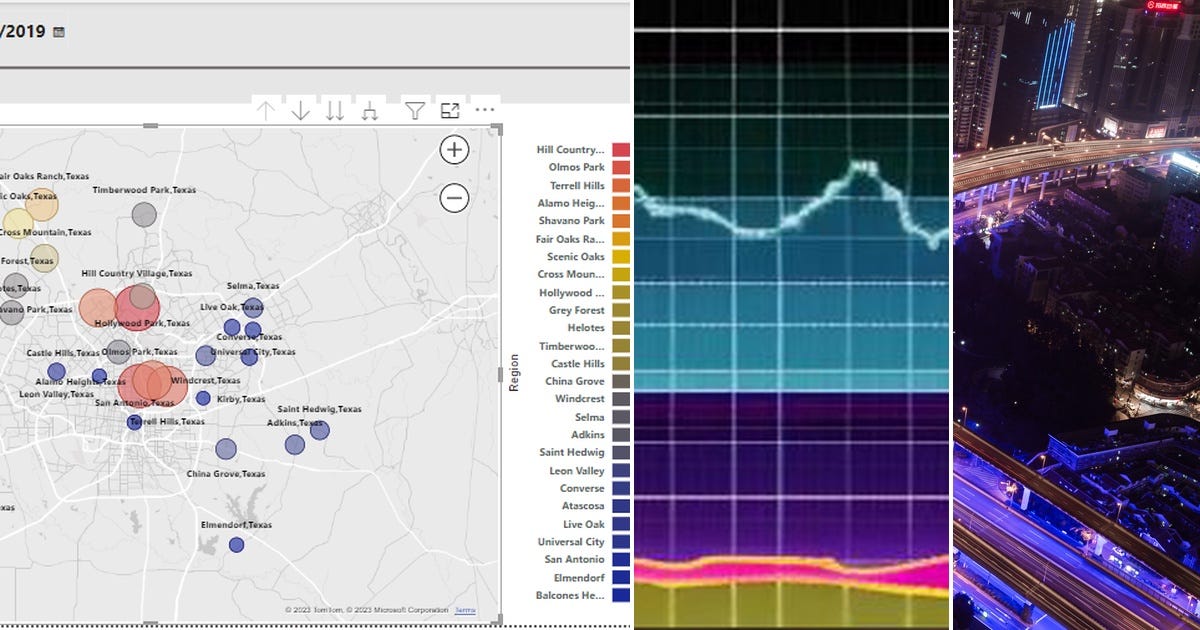1200x630 pixels.
Task: Select the Selma blue map bubble
Action: tap(253, 307)
